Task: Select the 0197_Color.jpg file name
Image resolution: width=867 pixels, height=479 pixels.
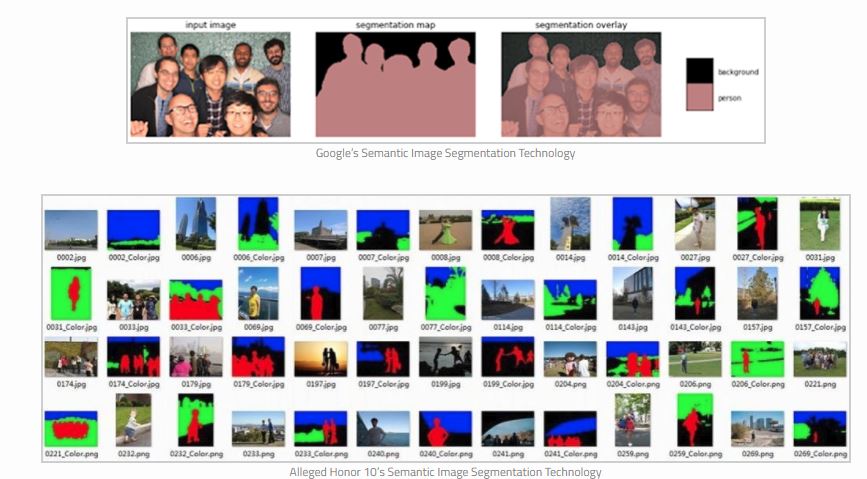Action: pos(383,384)
